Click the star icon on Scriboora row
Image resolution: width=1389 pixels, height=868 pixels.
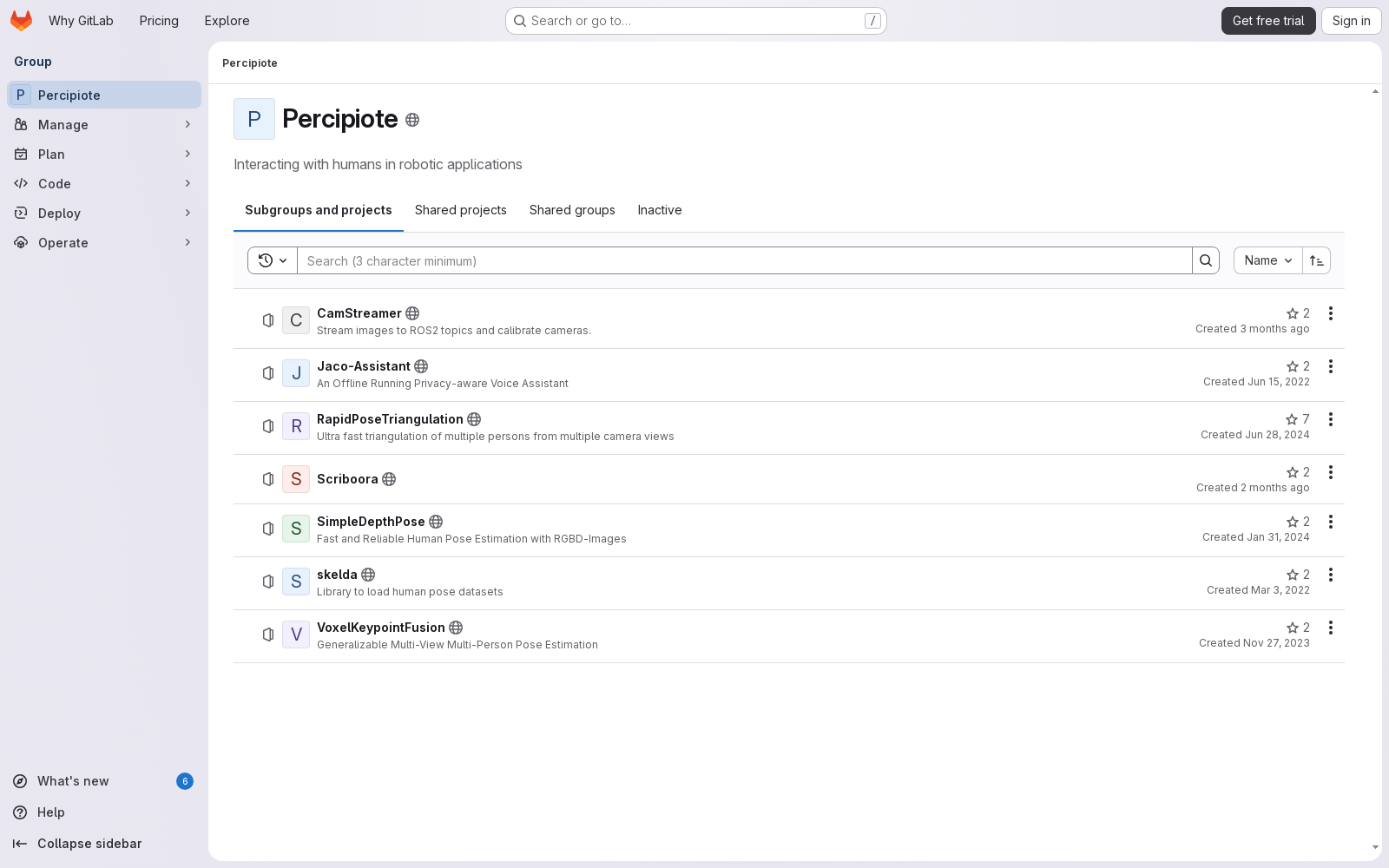(1293, 472)
